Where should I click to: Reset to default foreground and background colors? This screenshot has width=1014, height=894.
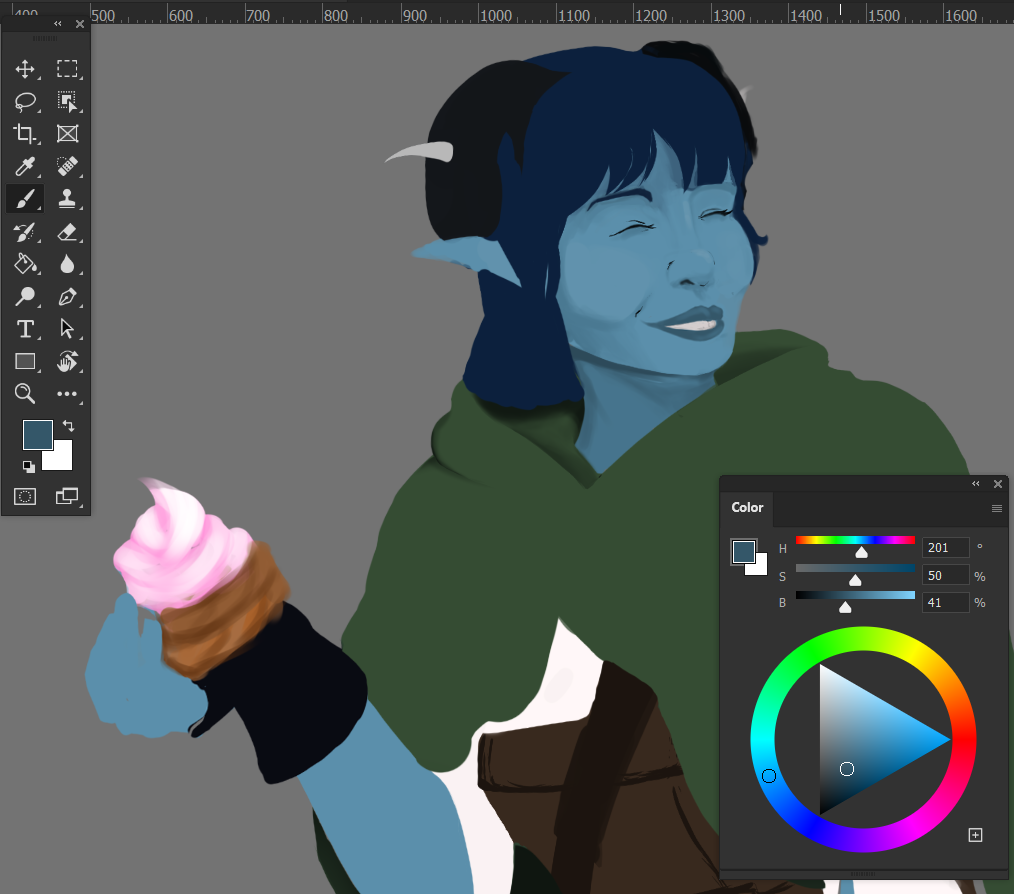[29, 466]
